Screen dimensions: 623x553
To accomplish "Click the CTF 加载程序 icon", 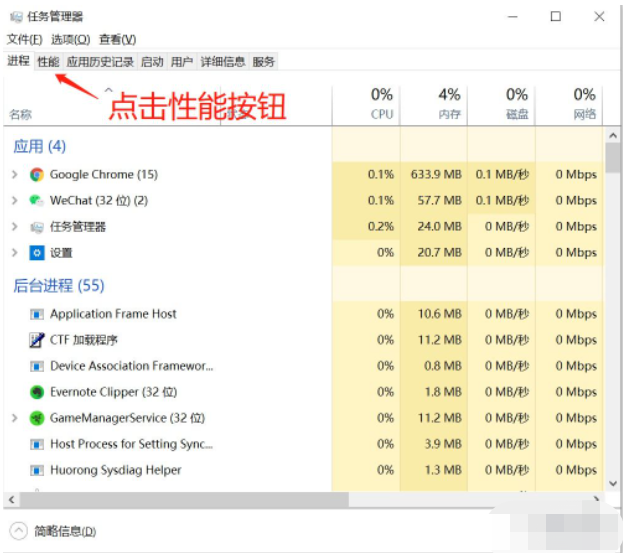I will (x=37, y=340).
